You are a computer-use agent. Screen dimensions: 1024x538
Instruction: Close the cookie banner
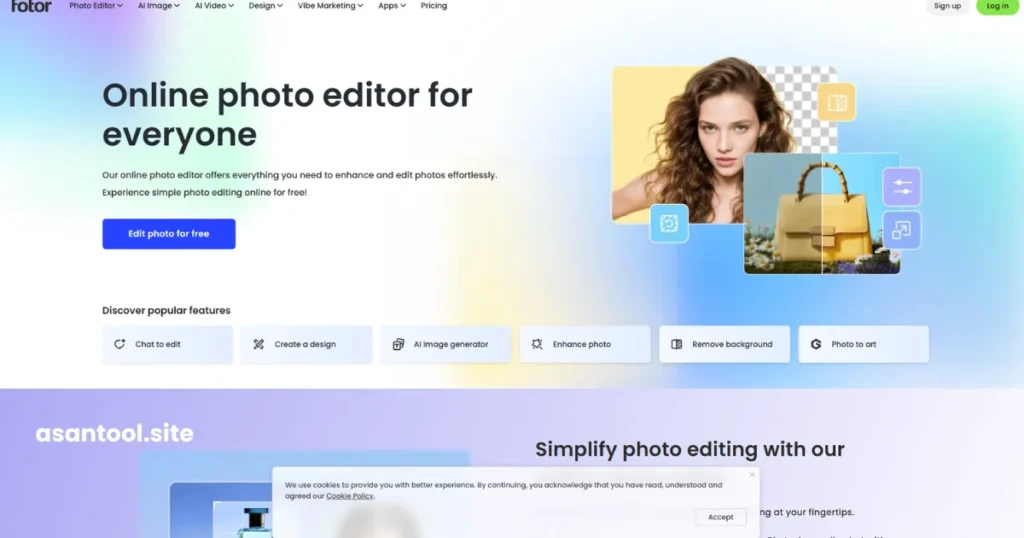[752, 475]
